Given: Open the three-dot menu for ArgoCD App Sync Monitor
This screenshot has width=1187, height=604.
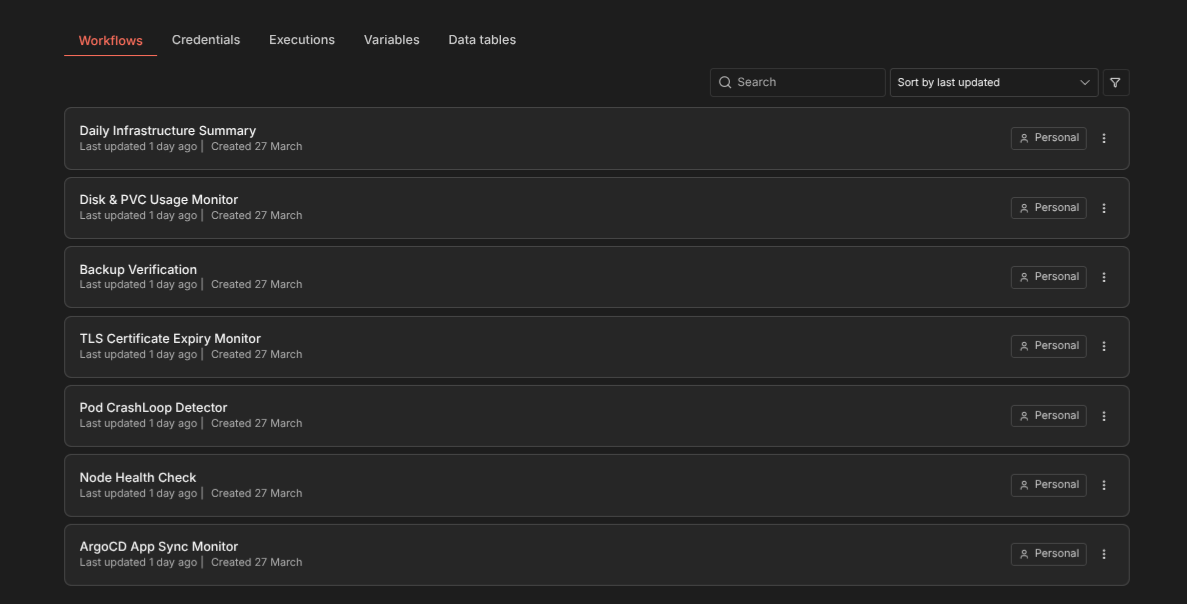Looking at the screenshot, I should [1103, 554].
